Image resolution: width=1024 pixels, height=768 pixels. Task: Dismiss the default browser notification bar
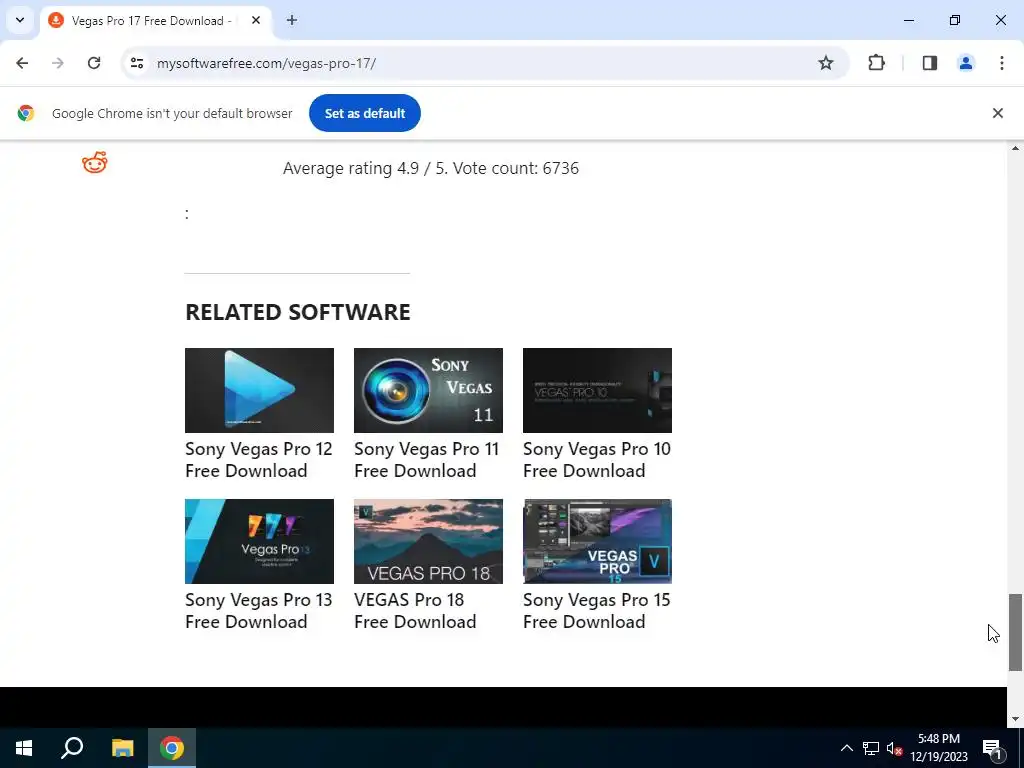(x=998, y=113)
